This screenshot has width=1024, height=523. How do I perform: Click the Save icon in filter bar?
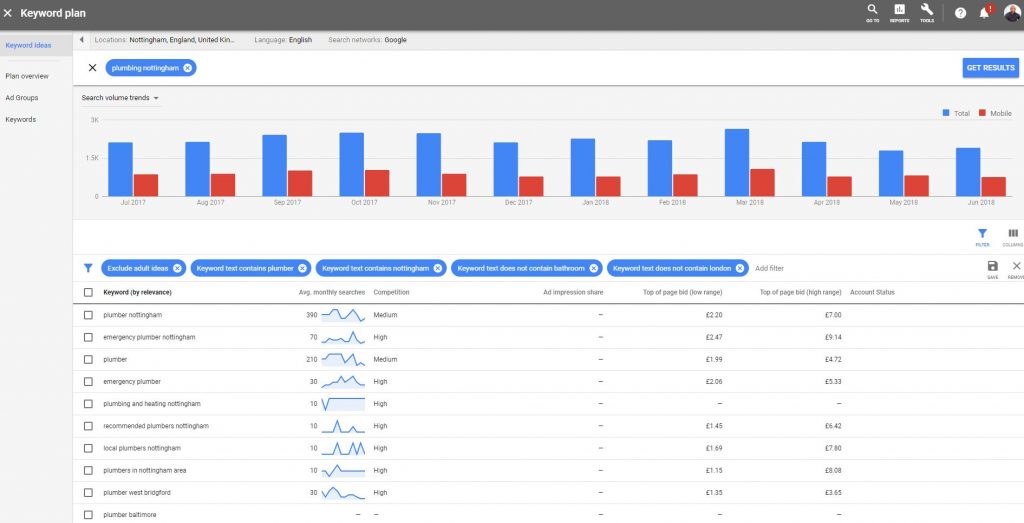pyautogui.click(x=992, y=268)
